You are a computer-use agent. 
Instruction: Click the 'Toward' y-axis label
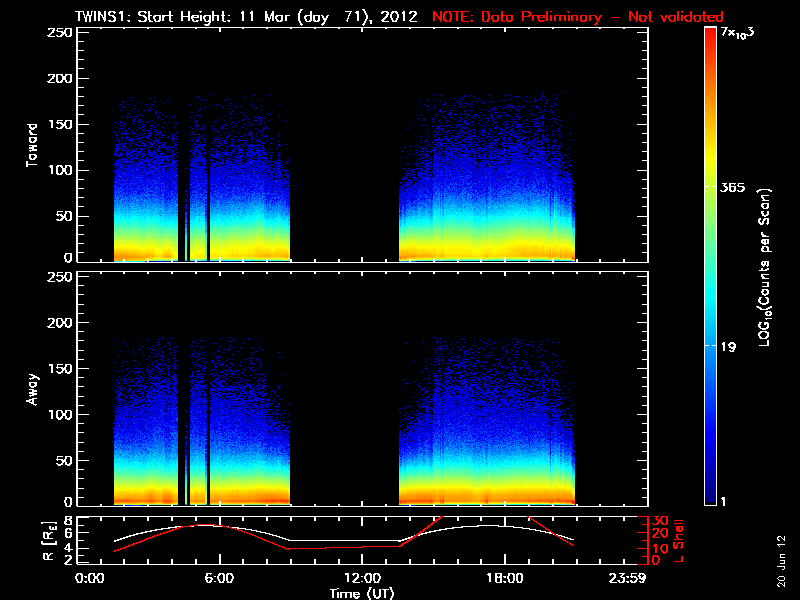click(x=33, y=145)
